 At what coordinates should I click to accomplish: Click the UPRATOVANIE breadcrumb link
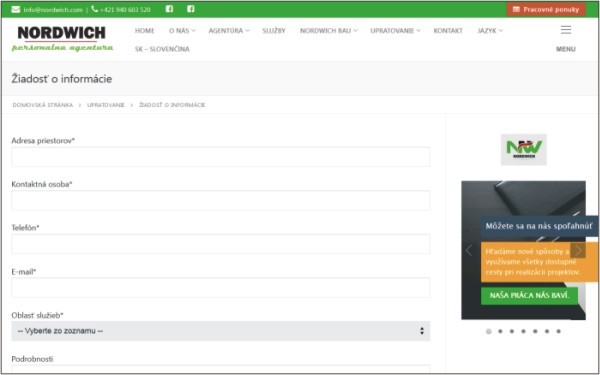(x=106, y=105)
